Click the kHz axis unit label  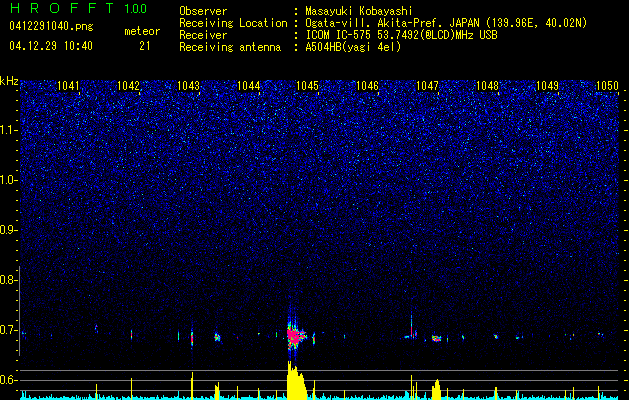pyautogui.click(x=9, y=81)
